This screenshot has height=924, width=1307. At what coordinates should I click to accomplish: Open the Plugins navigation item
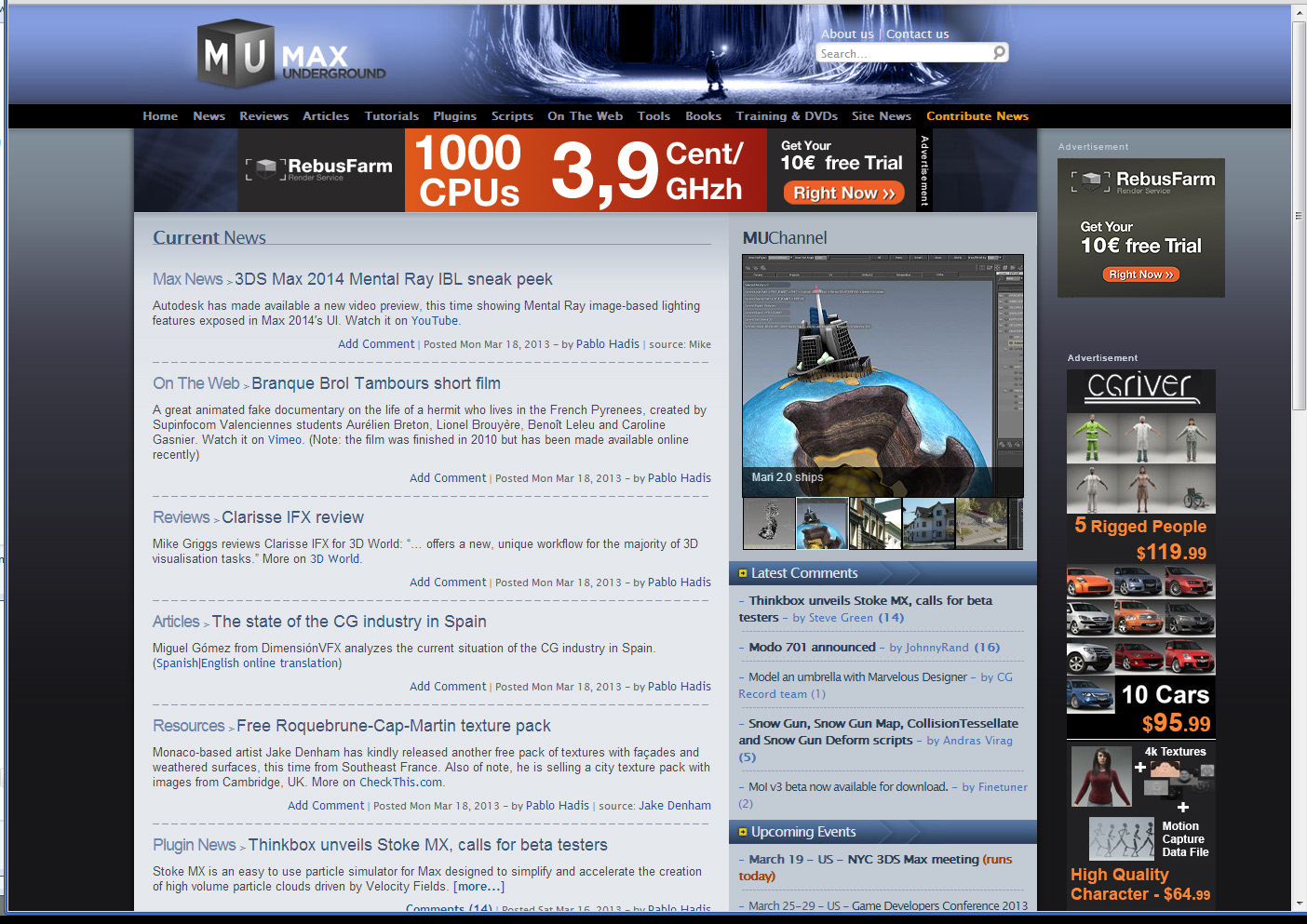[x=454, y=116]
